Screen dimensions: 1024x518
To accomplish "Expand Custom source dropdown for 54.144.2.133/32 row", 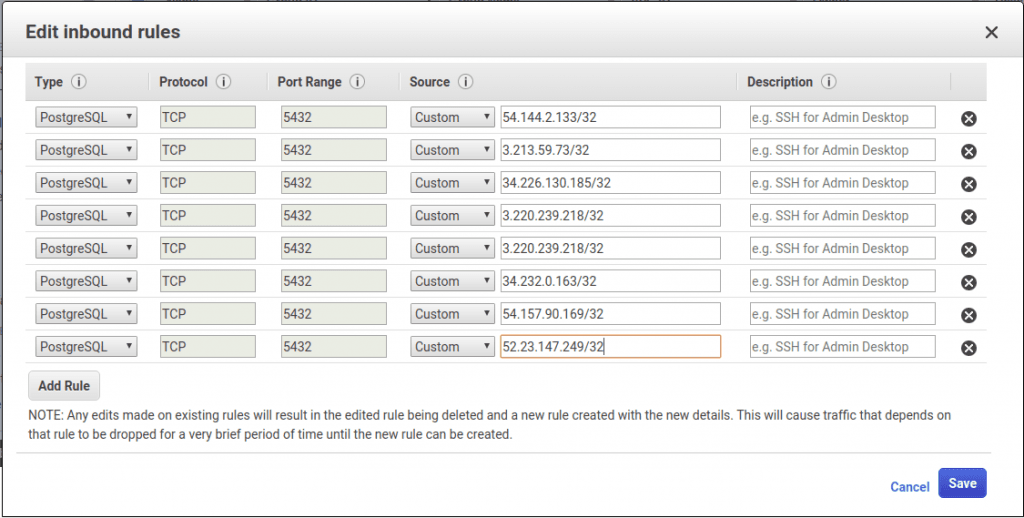I will coord(452,117).
